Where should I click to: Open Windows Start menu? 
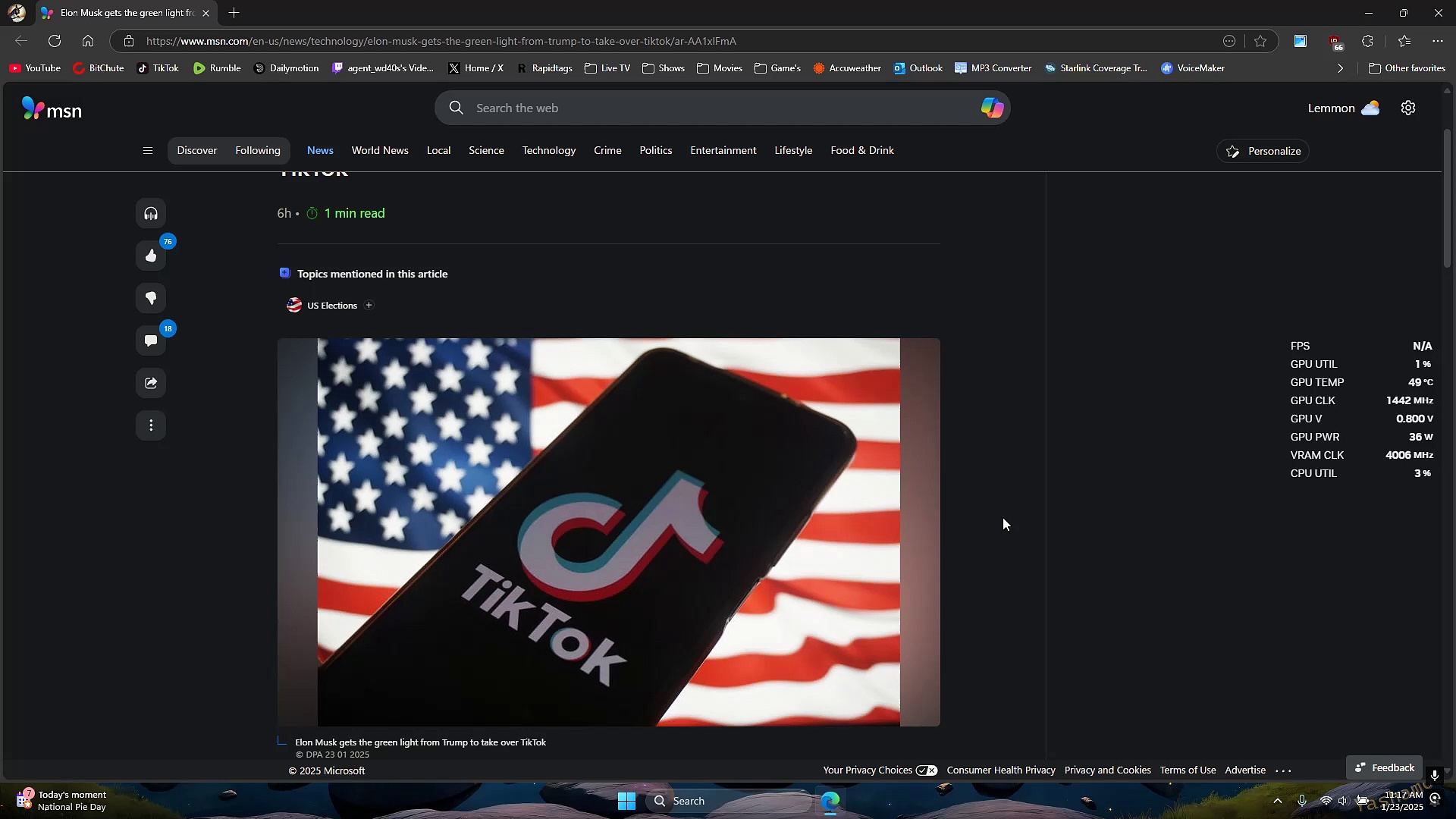[x=626, y=802]
